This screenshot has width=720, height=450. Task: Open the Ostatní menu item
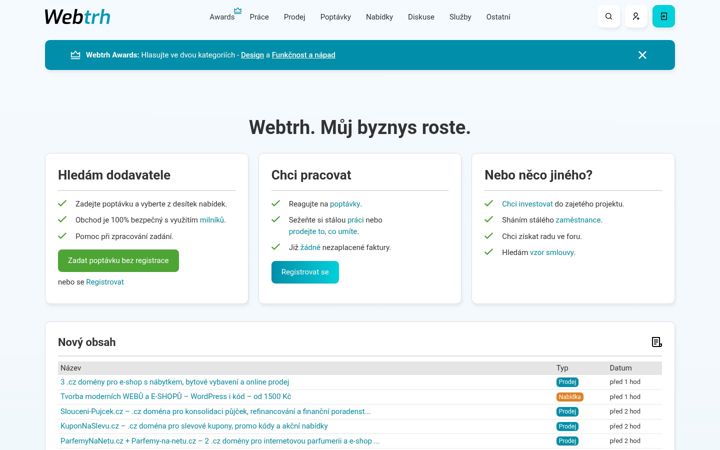tap(498, 17)
